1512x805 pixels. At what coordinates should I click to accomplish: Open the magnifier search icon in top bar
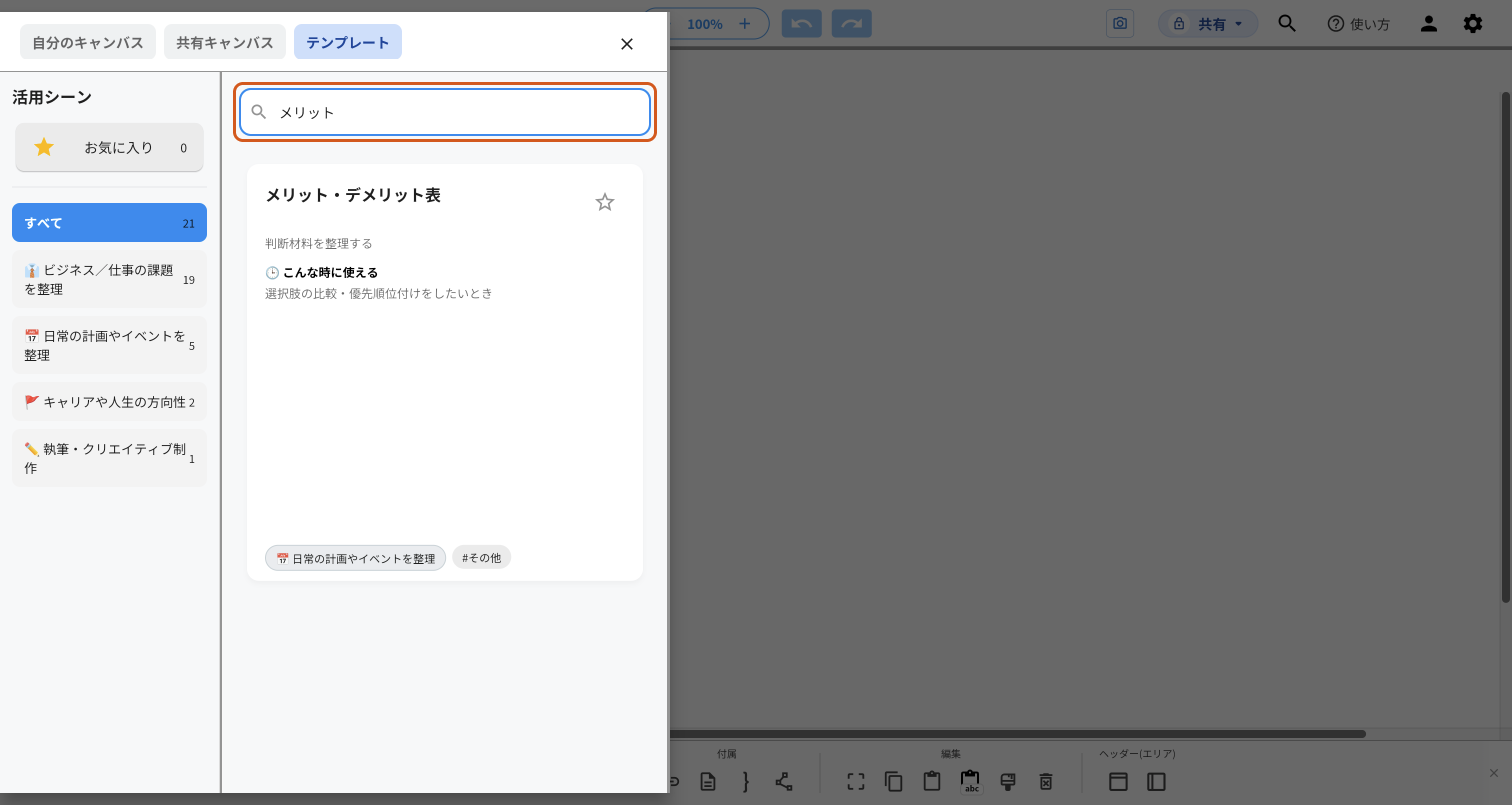(x=1287, y=24)
